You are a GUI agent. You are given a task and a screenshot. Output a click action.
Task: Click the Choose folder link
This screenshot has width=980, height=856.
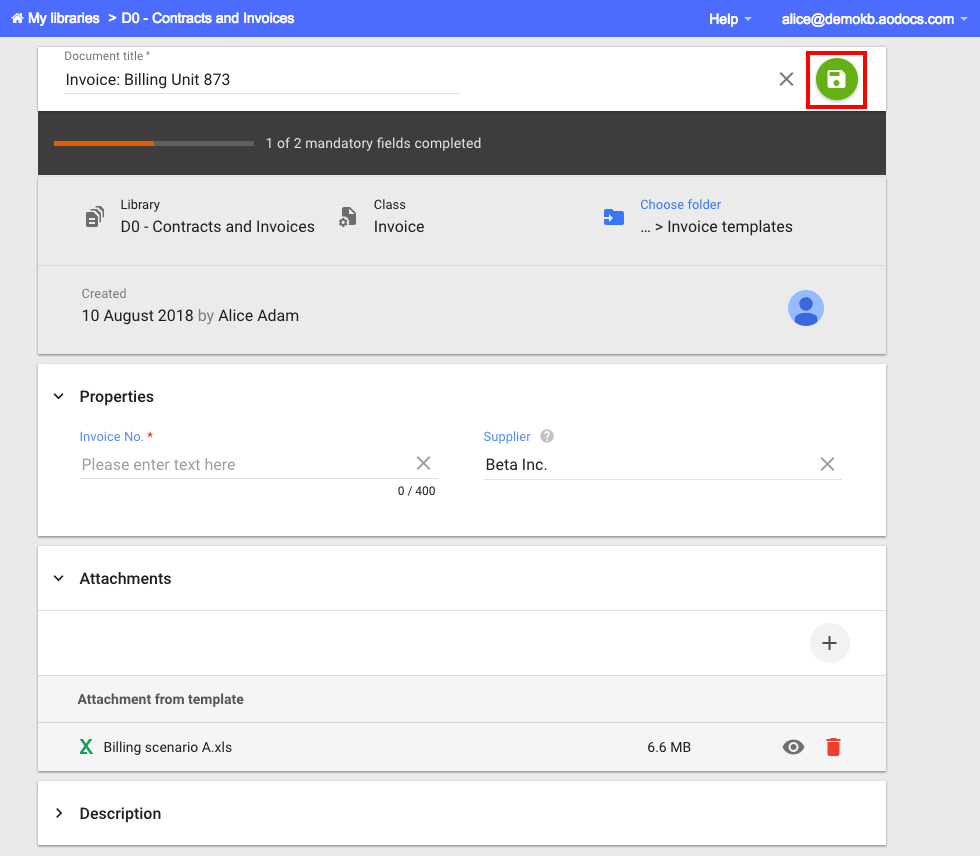pos(680,204)
